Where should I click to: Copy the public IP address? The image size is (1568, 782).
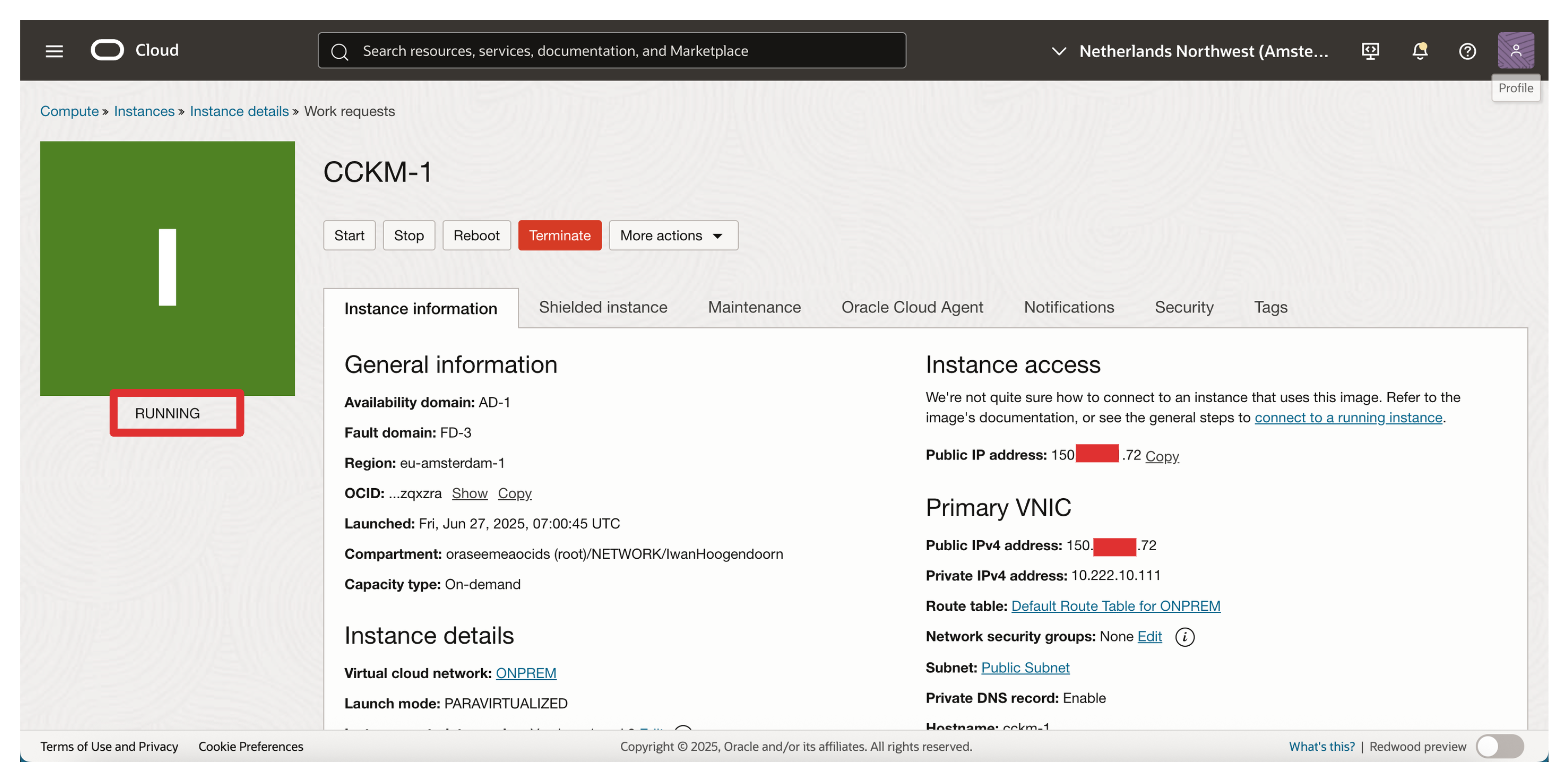(x=1162, y=456)
